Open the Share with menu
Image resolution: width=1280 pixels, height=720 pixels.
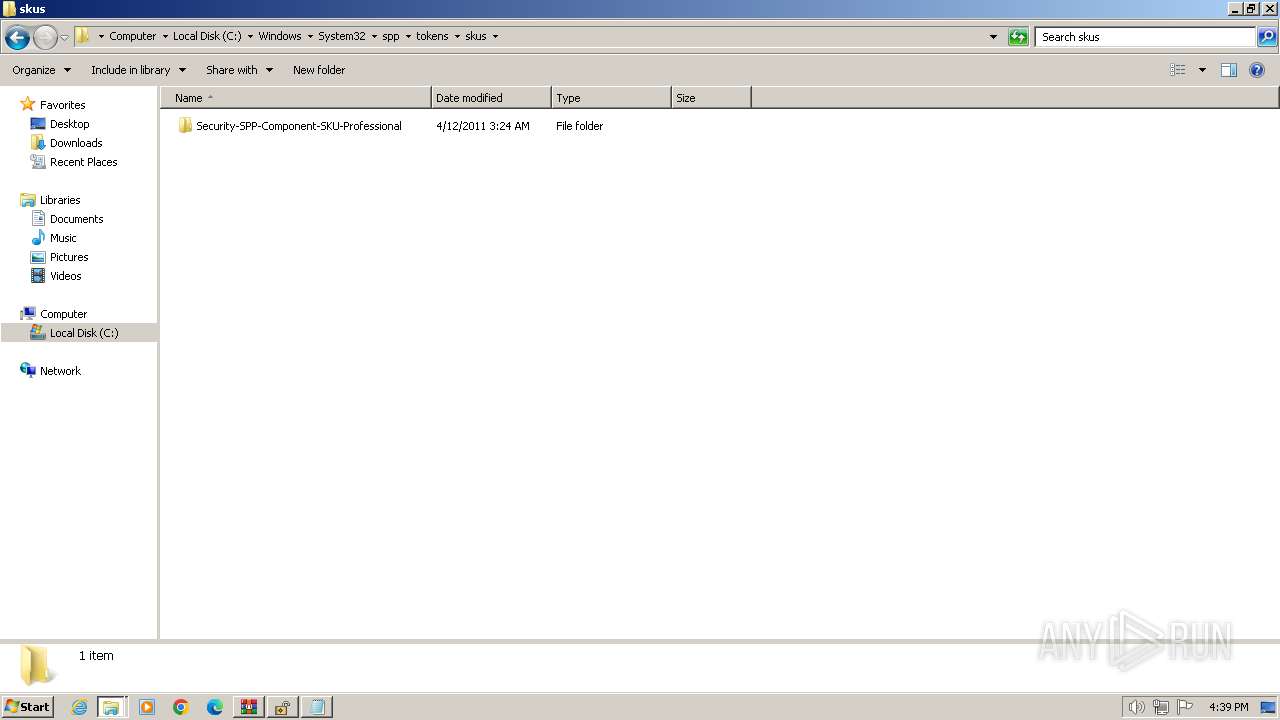(239, 70)
